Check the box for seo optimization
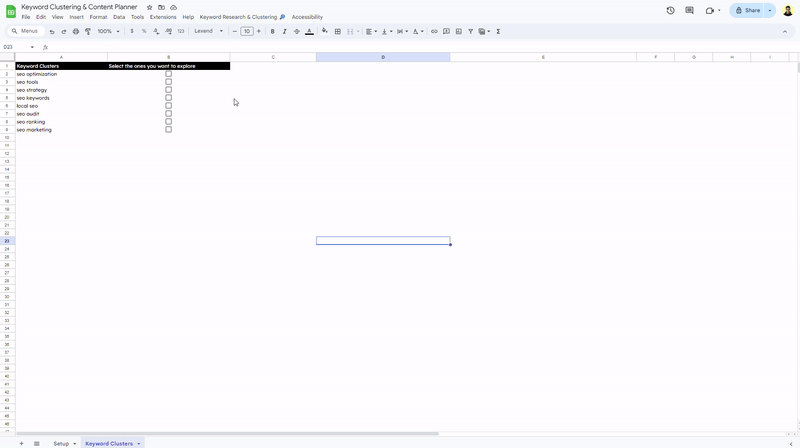The image size is (800, 448). click(168, 74)
